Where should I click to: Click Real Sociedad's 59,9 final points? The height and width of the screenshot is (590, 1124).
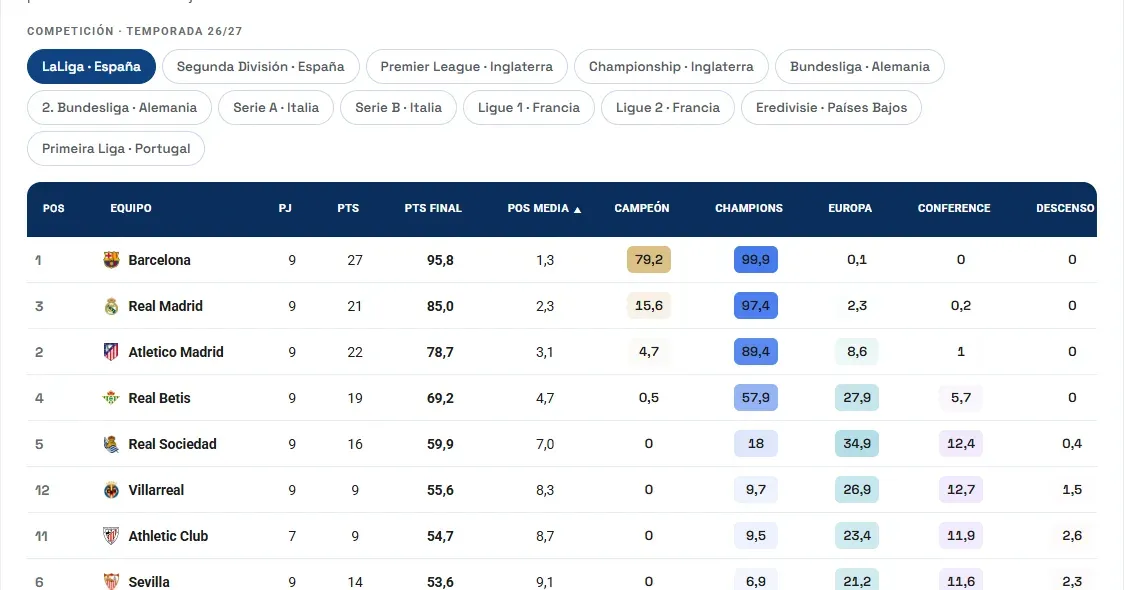440,444
